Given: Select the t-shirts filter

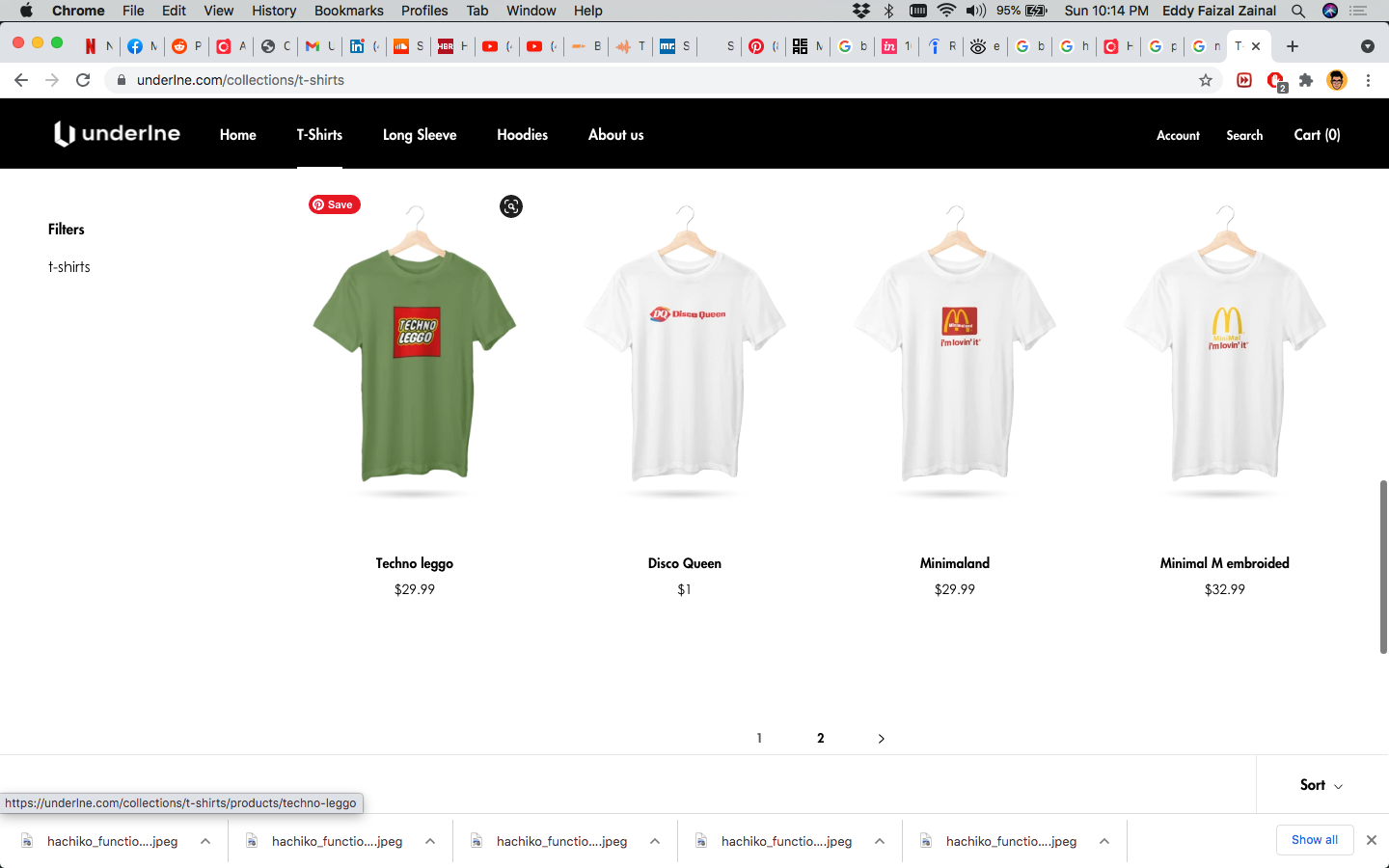Looking at the screenshot, I should 69,267.
